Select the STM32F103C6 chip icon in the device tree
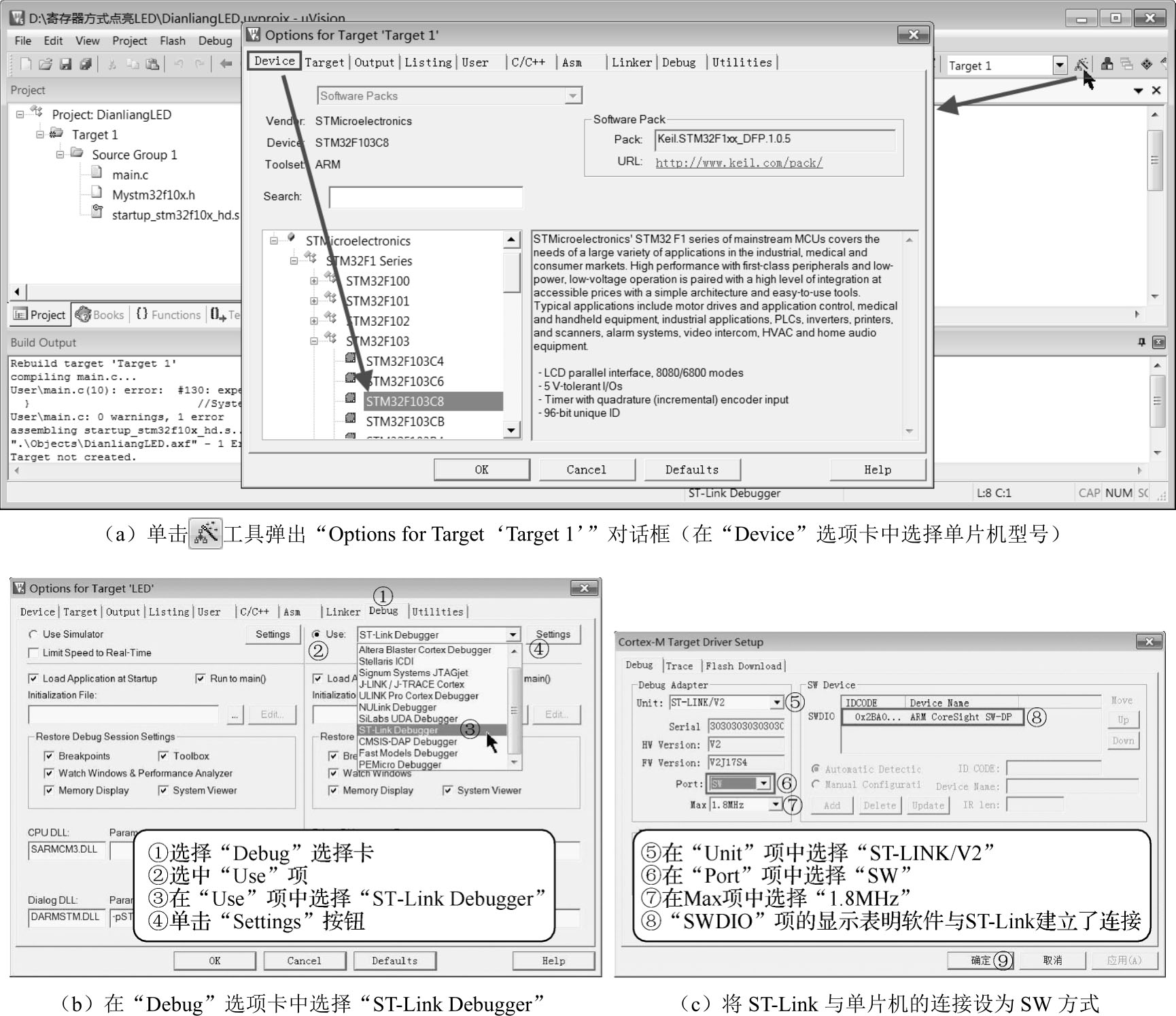The height and width of the screenshot is (1016, 1176). click(351, 378)
